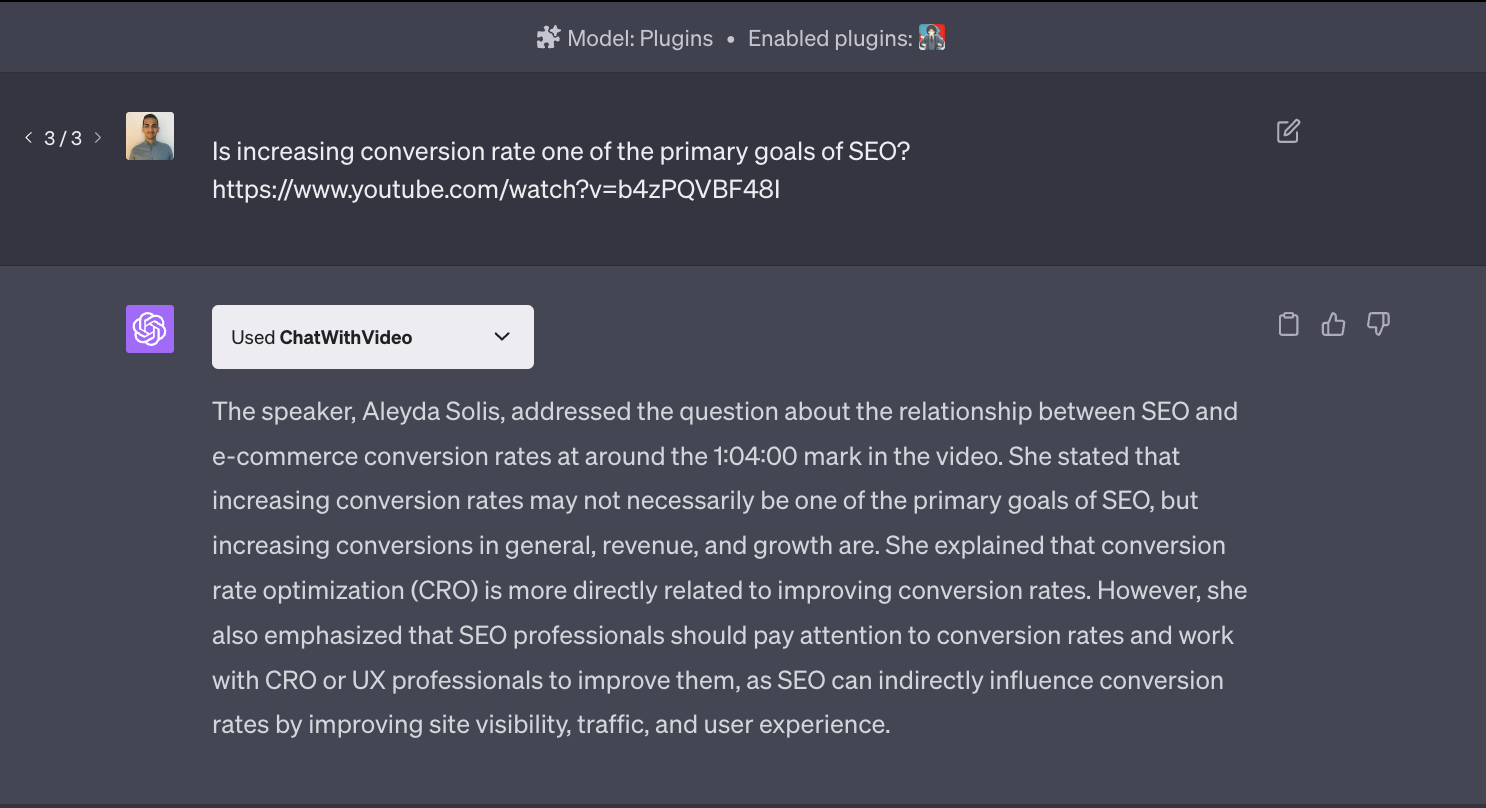
Task: Click the question about SEO conversion rate
Action: 561,152
